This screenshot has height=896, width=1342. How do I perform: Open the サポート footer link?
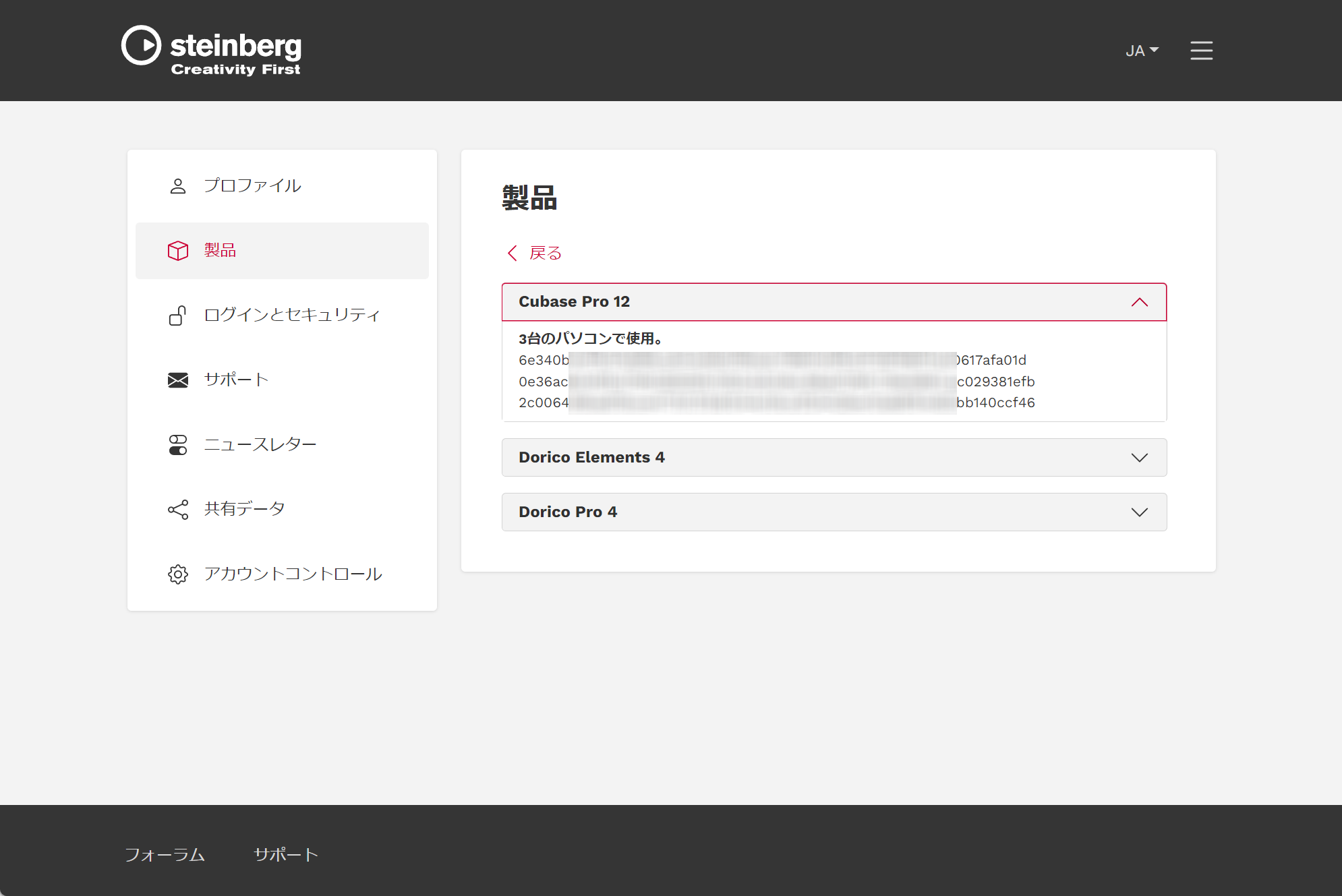point(286,855)
